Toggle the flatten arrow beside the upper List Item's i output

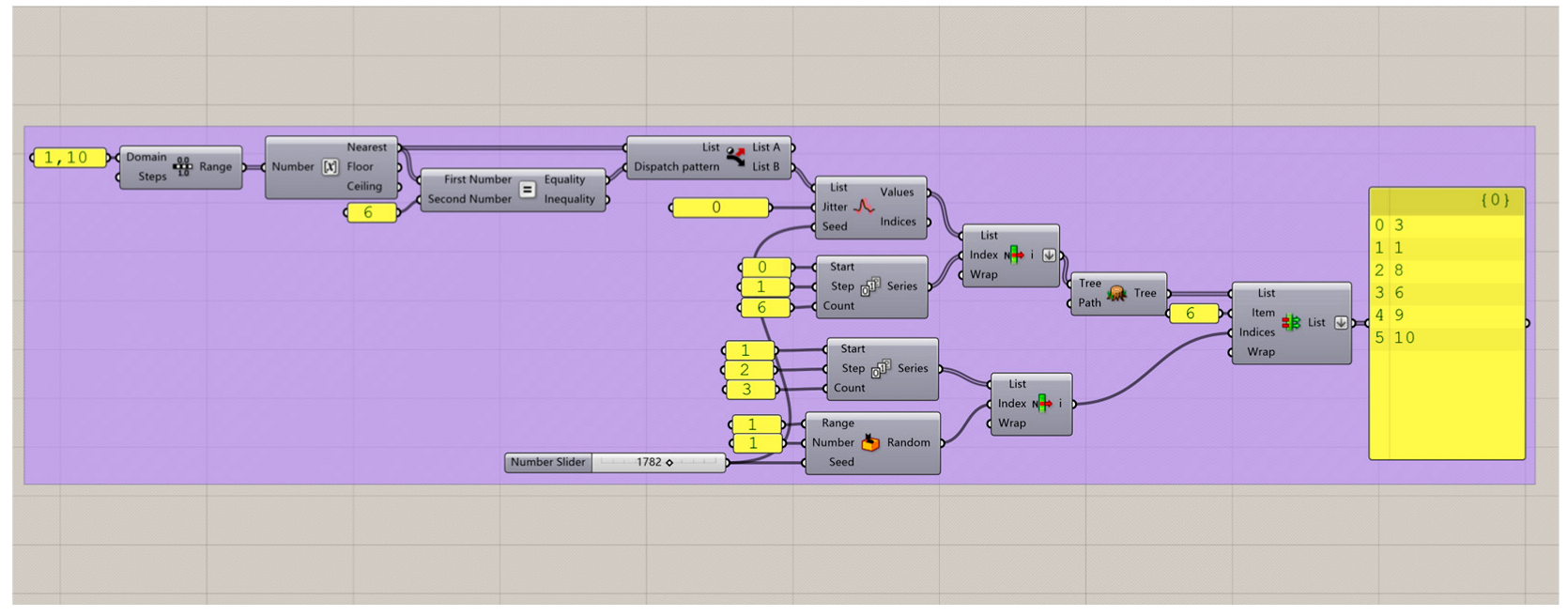pos(1049,255)
